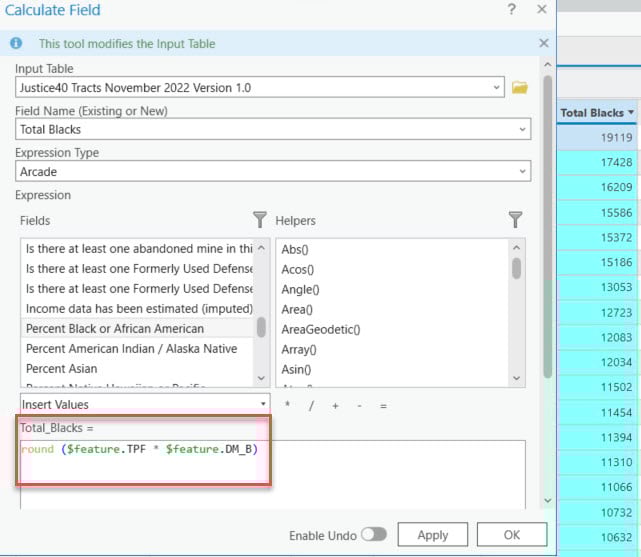Select table cell with value 11310
Screen dimensions: 641x557
tap(597, 462)
